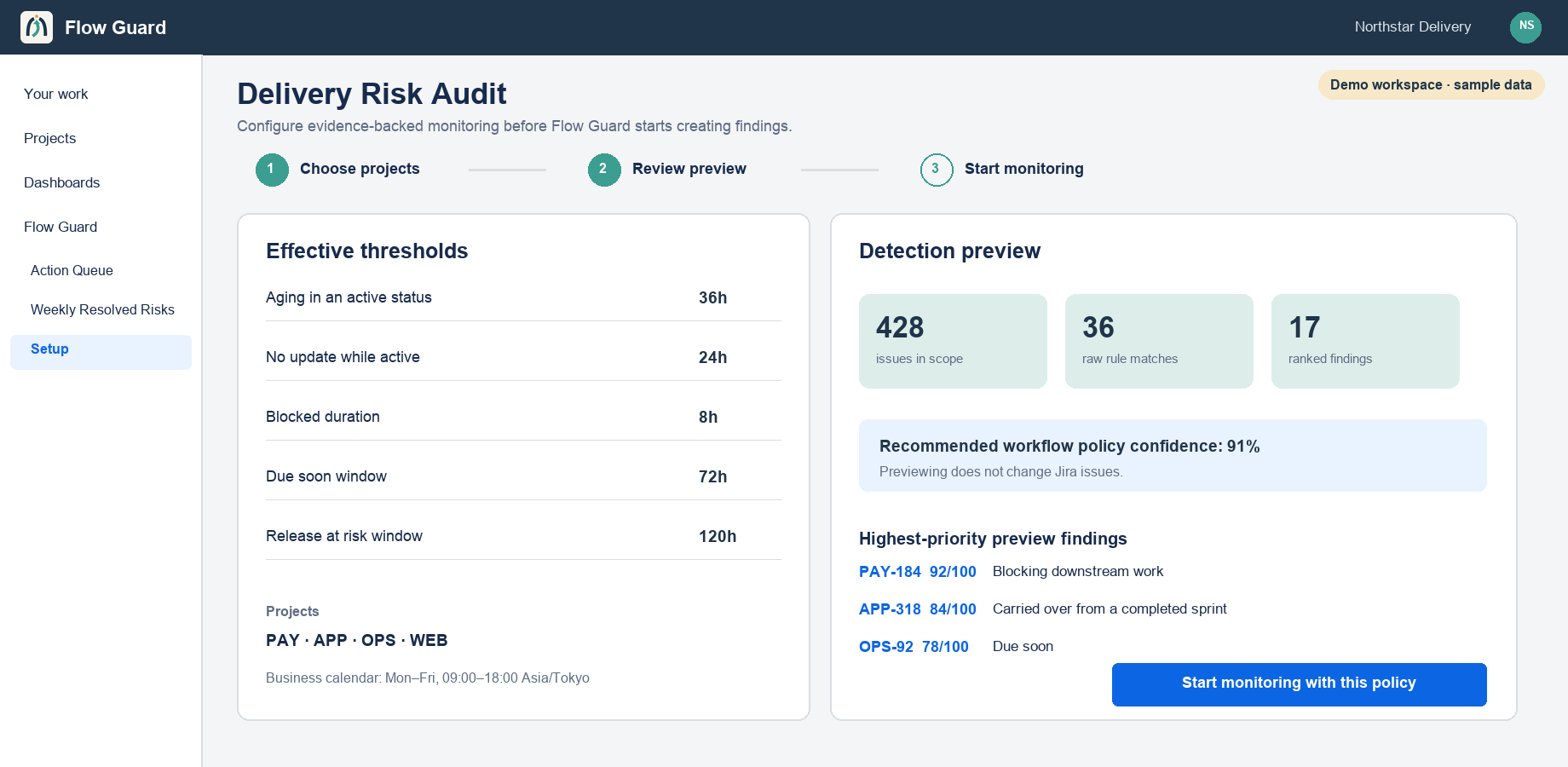
Task: Go to Weekly Resolved Risks
Action: tap(102, 309)
